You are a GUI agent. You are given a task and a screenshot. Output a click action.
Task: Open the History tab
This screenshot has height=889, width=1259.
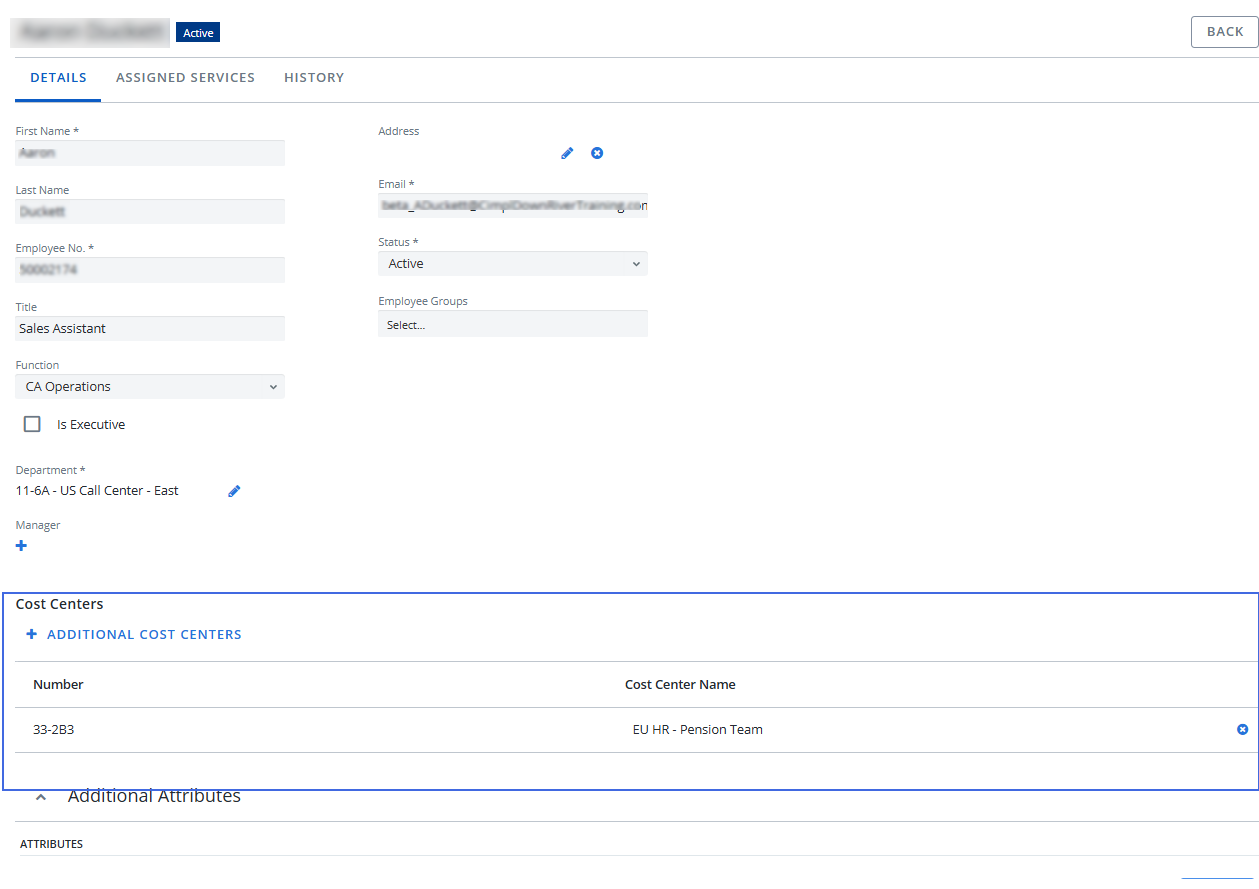314,78
